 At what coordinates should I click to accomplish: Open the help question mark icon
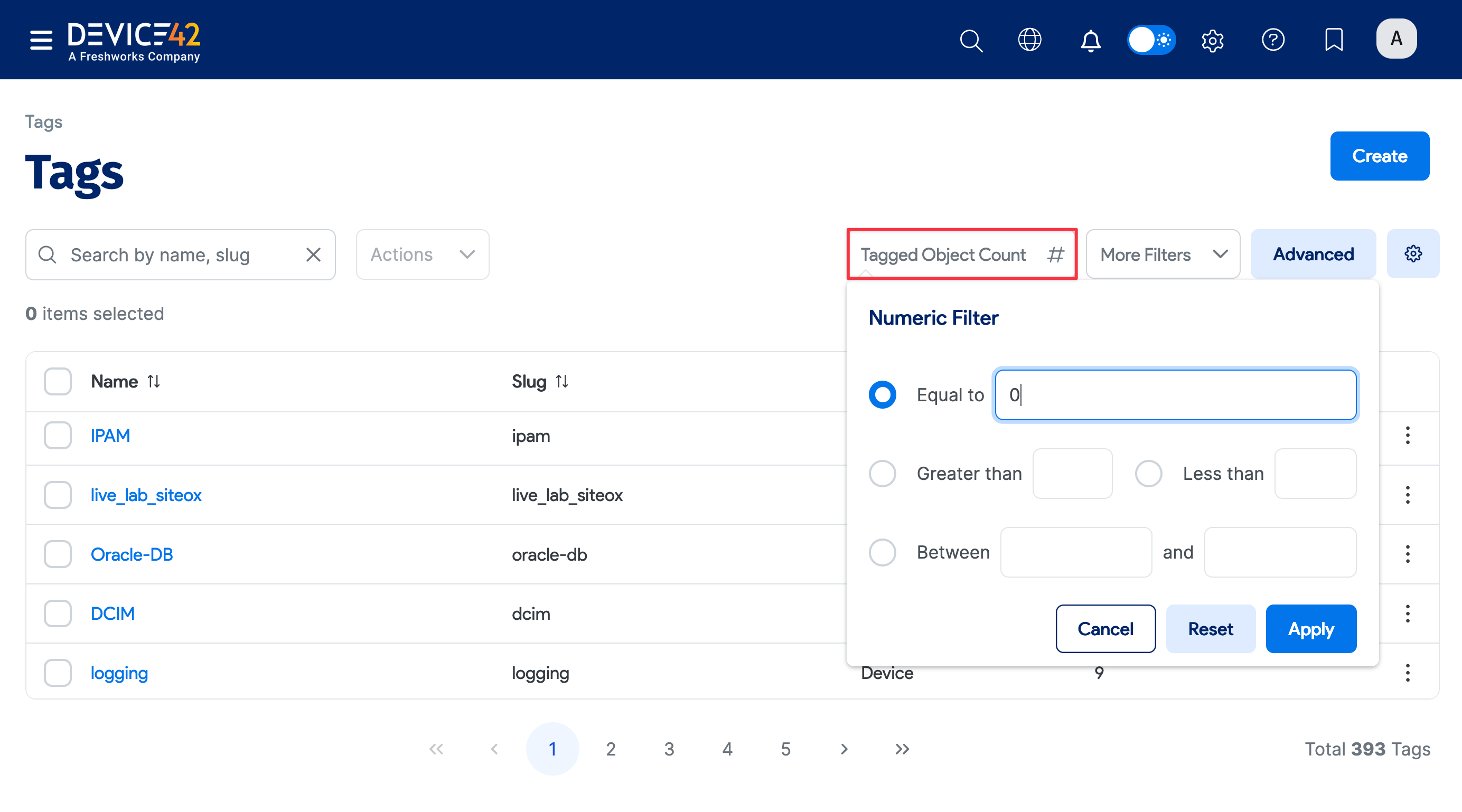1273,40
